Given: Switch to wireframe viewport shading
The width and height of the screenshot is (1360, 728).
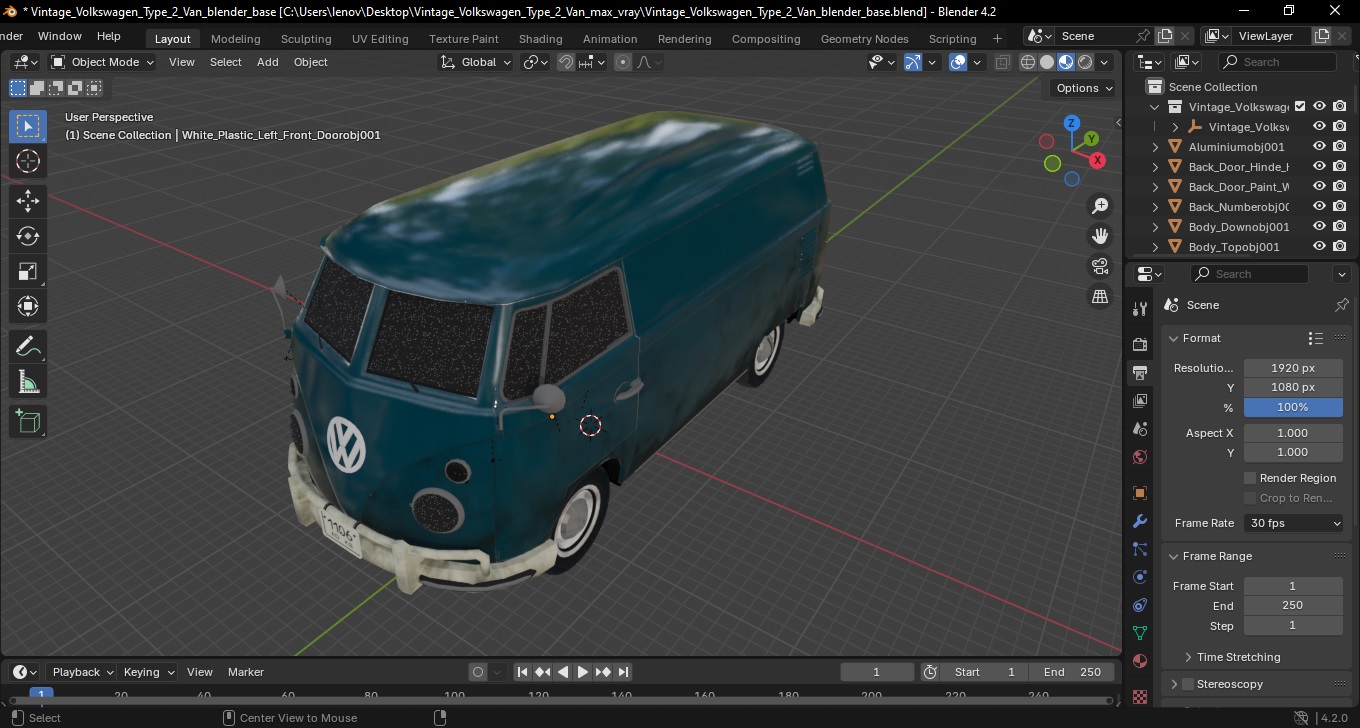Looking at the screenshot, I should (1028, 62).
